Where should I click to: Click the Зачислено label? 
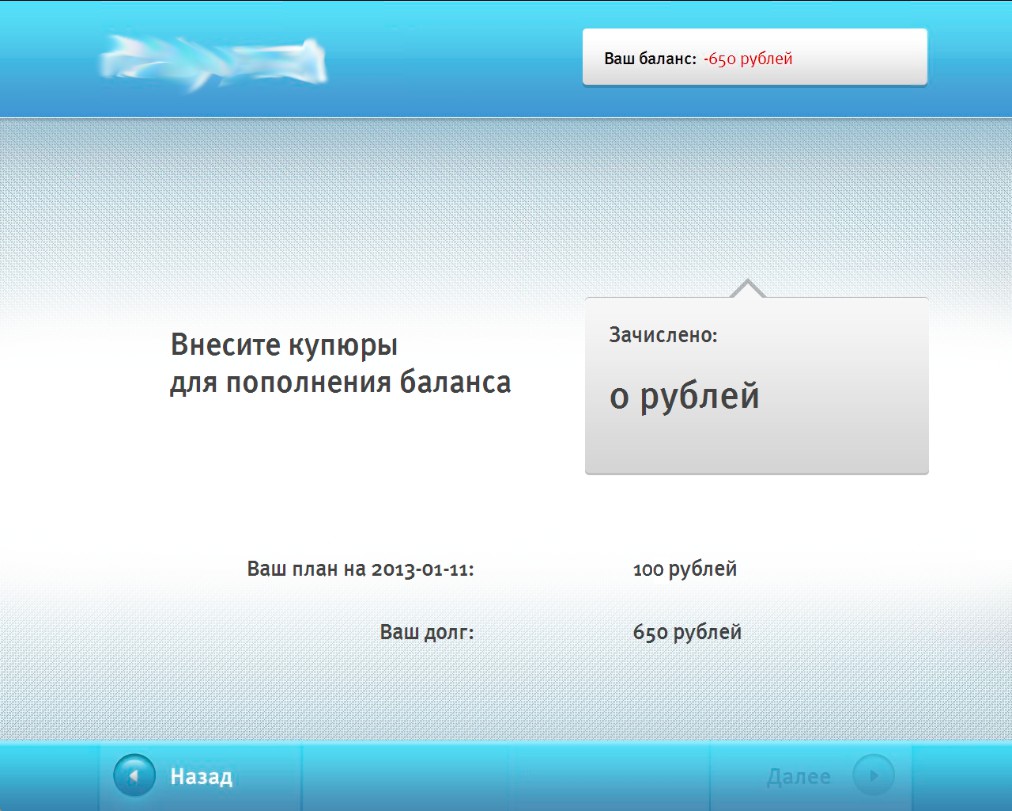click(x=663, y=335)
